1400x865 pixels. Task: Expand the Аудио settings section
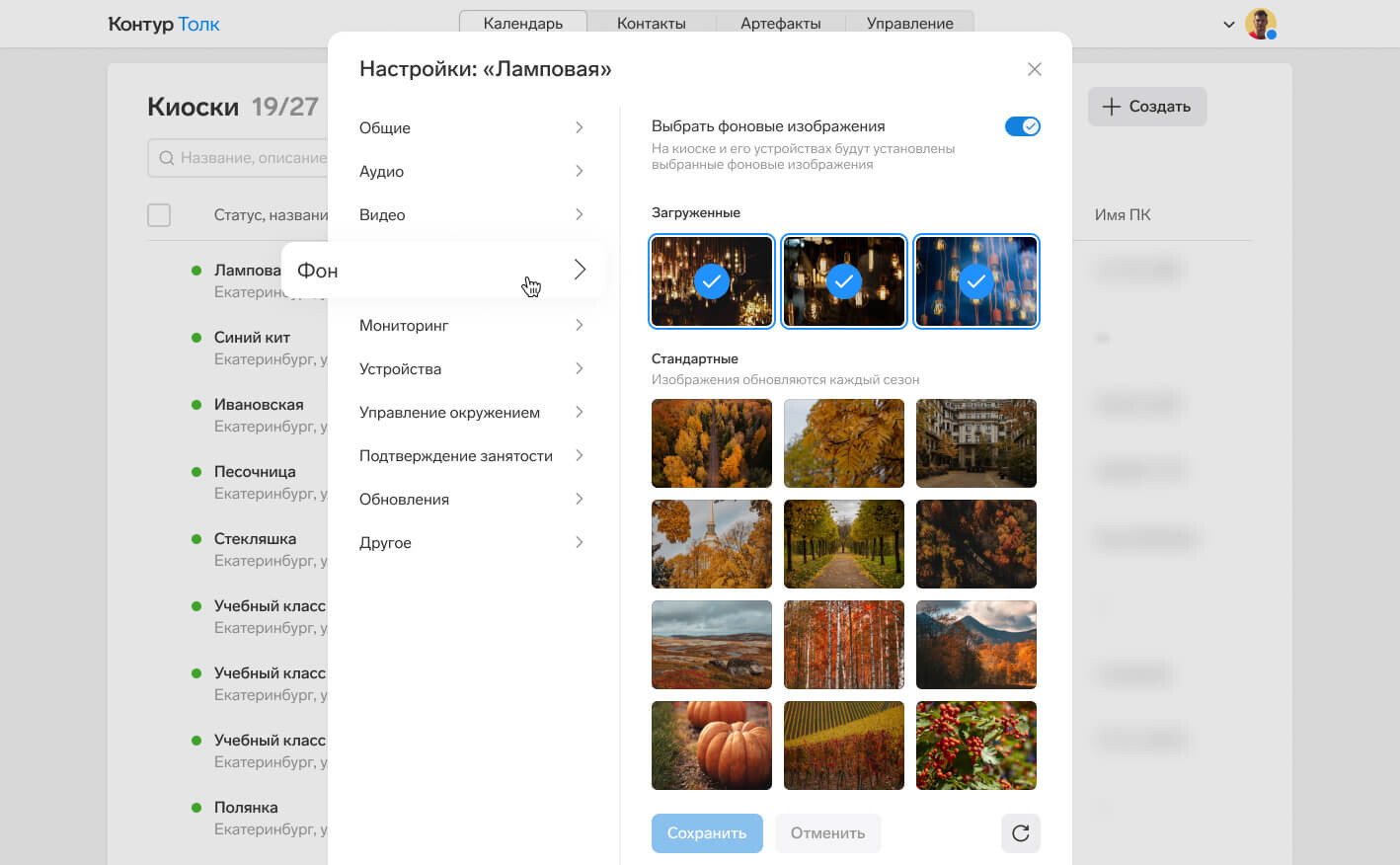[471, 172]
